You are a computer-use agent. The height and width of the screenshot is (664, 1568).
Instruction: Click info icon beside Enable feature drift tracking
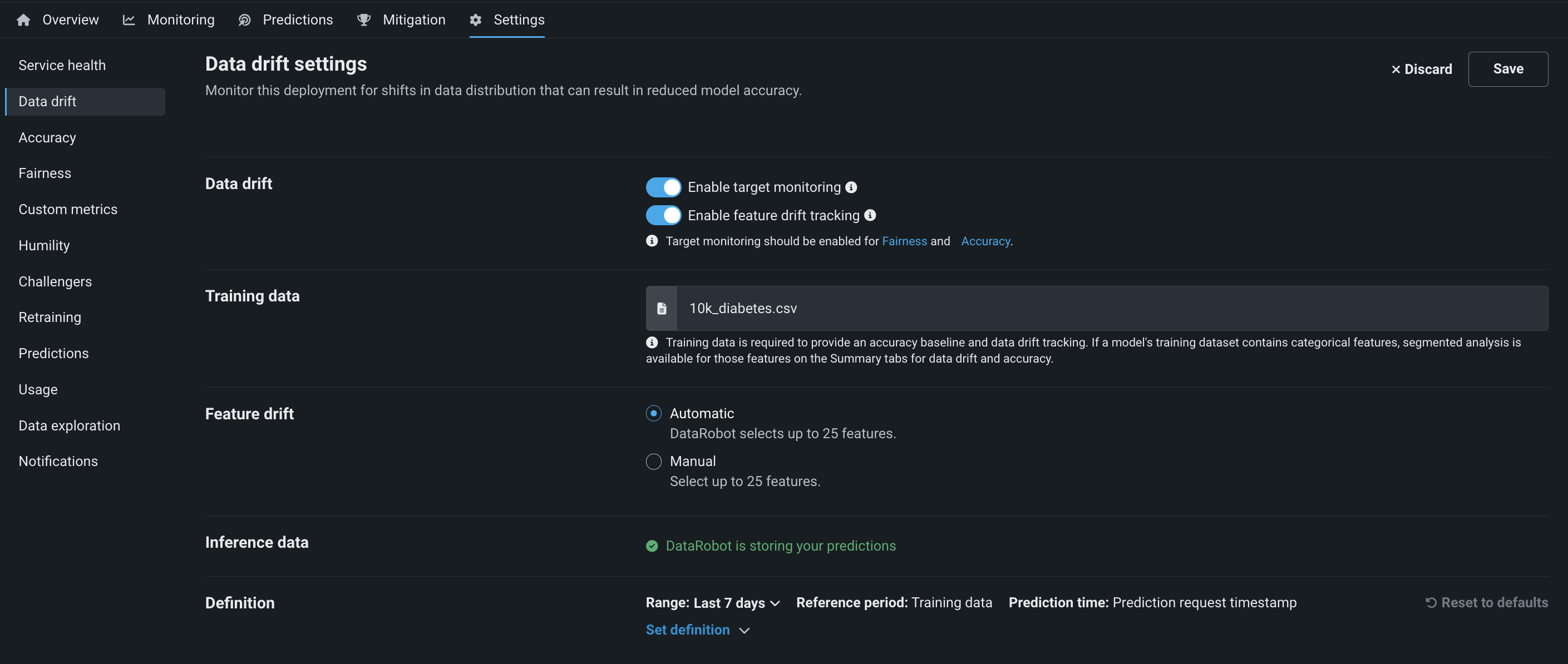pos(870,215)
